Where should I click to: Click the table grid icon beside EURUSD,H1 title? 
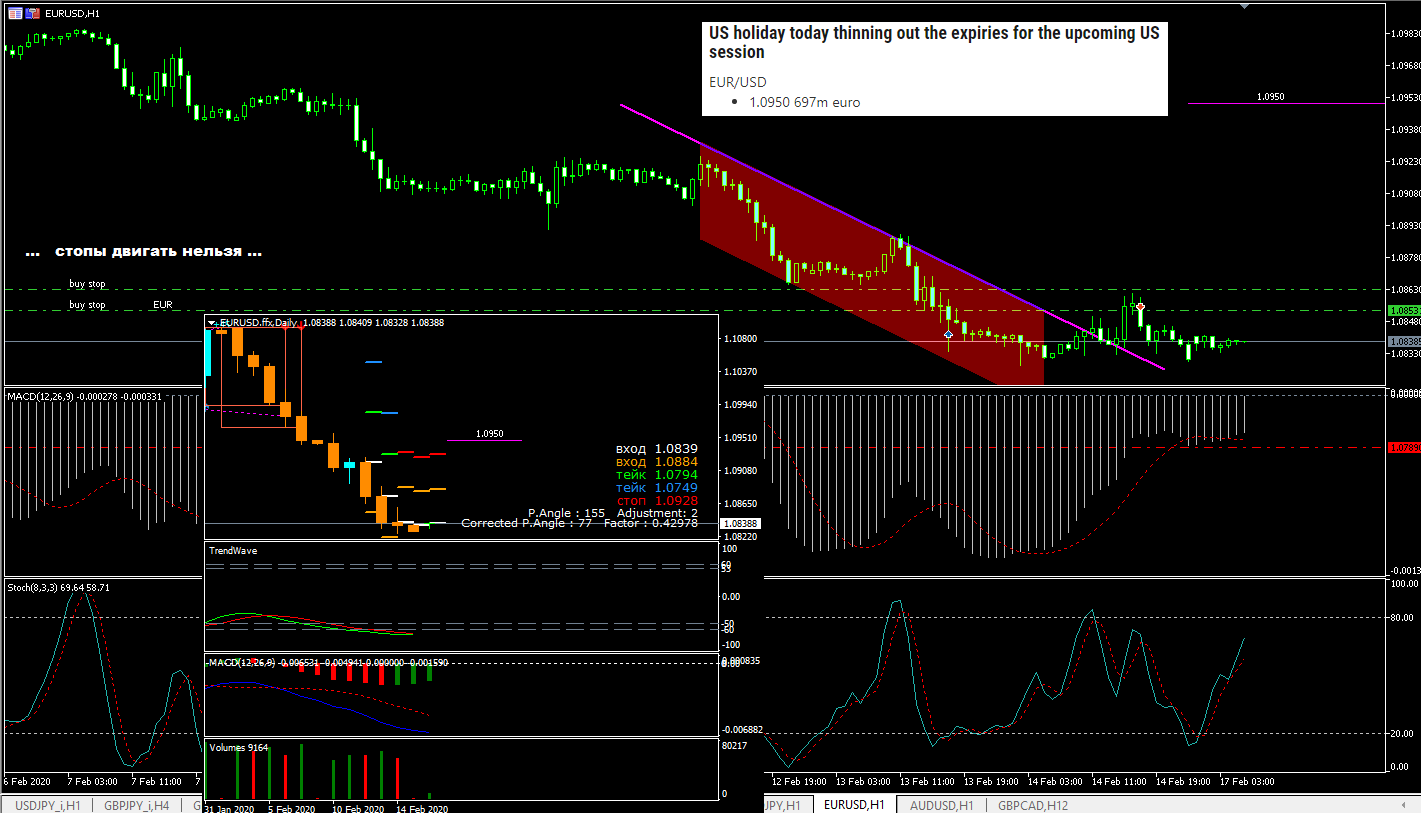coord(14,14)
